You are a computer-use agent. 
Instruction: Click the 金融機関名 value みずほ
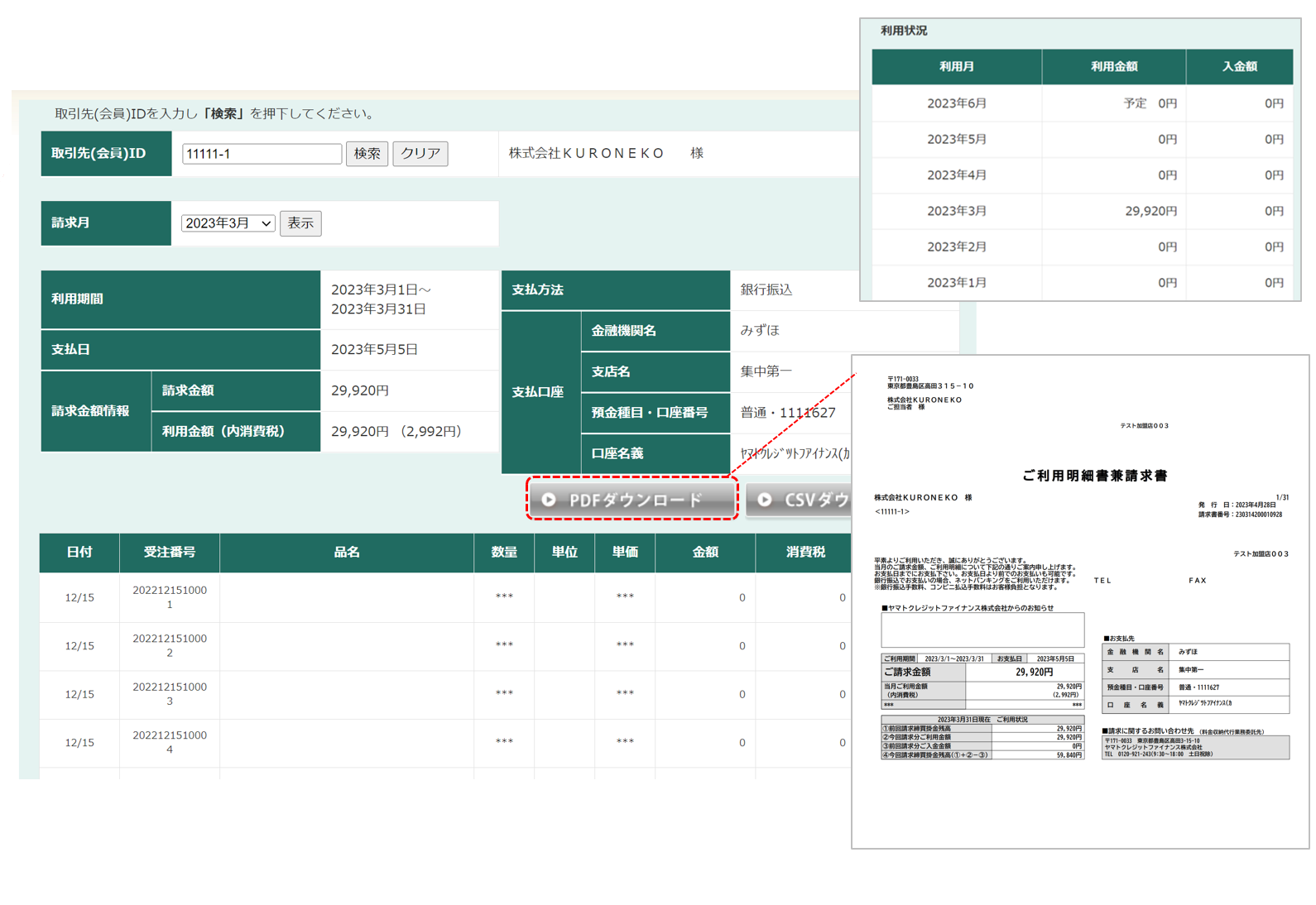(x=760, y=330)
